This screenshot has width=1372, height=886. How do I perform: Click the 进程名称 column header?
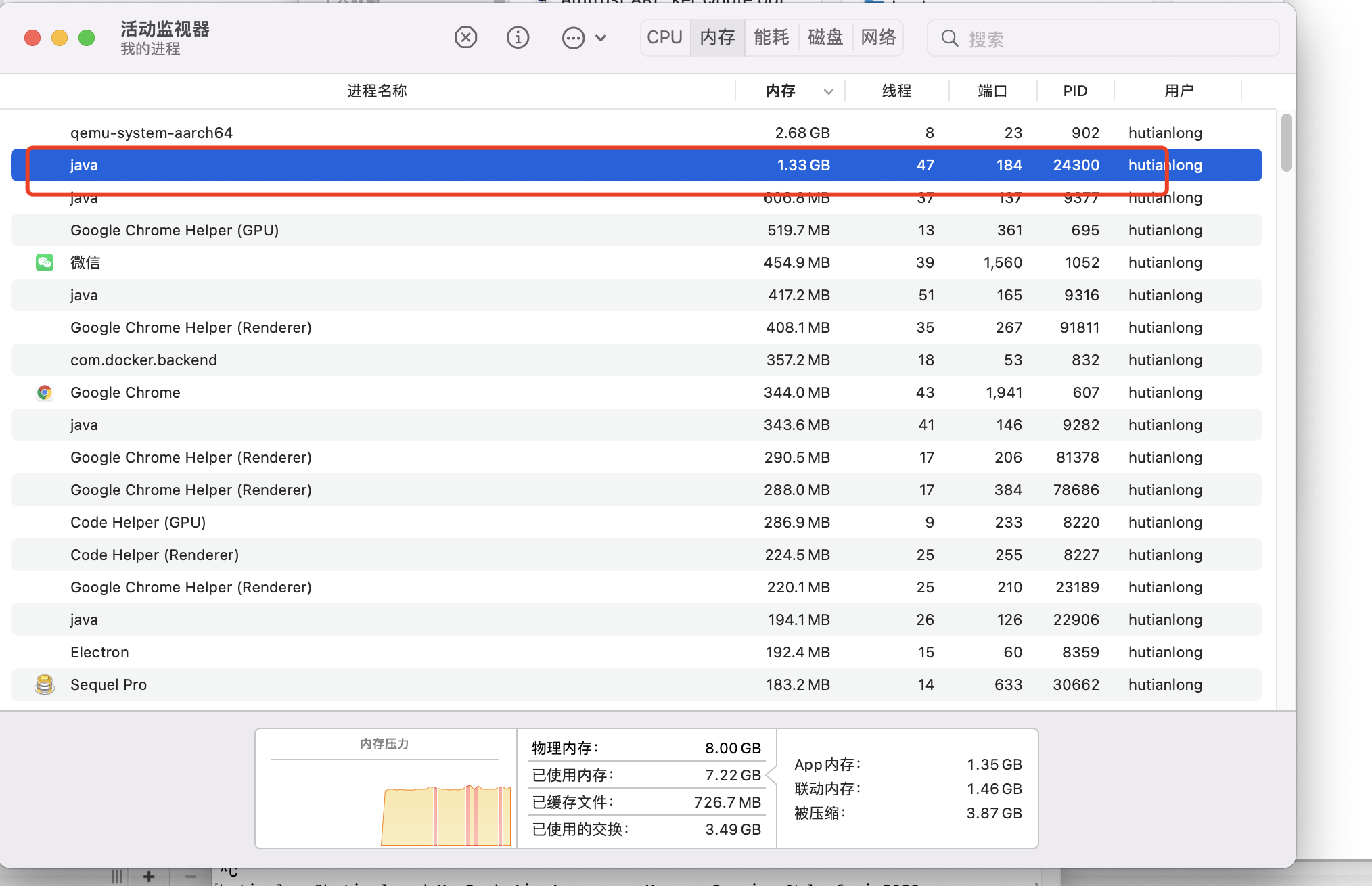click(377, 91)
